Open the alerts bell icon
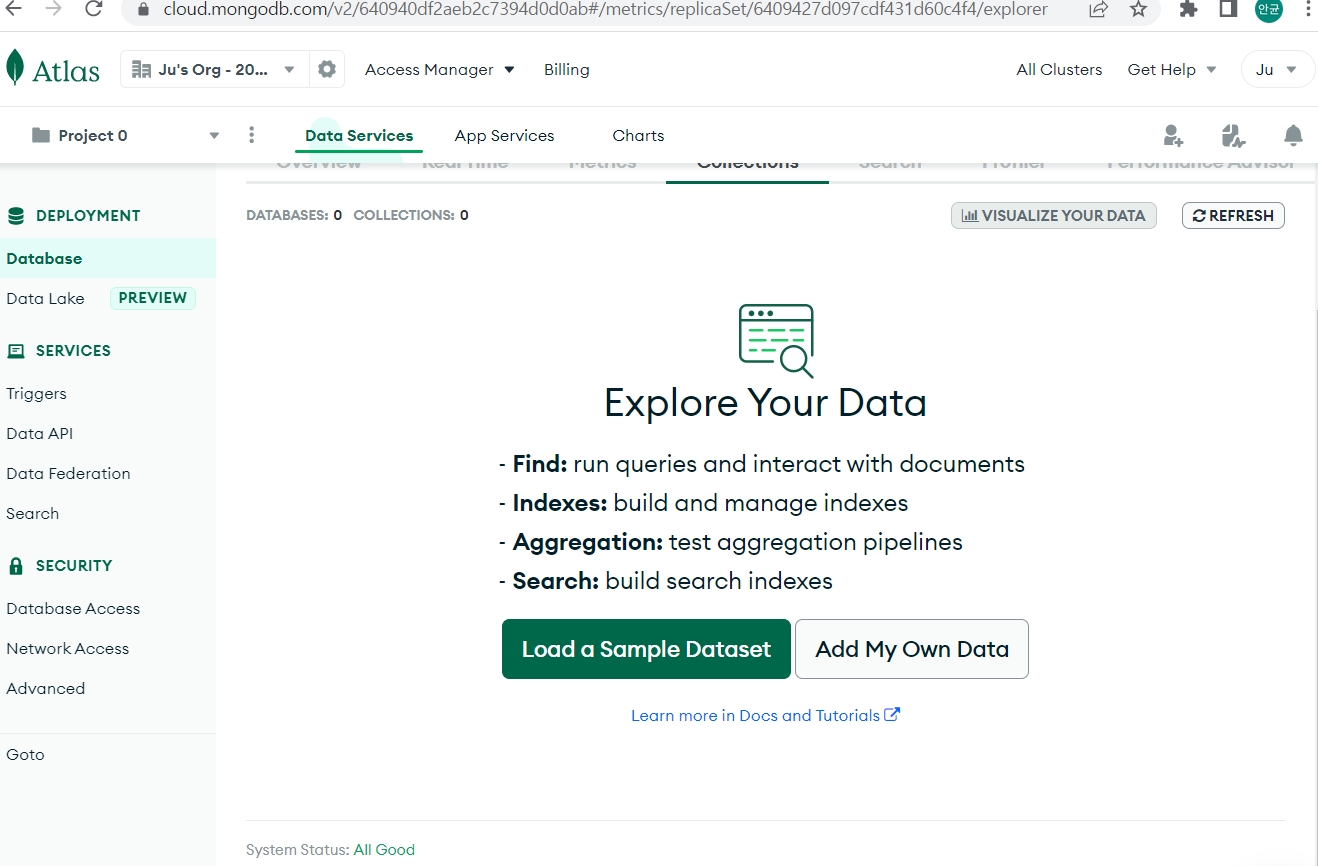 1293,136
